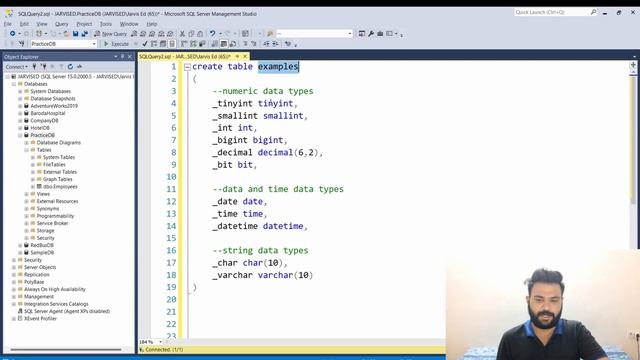Click the Decrease indent toolbar icon
640x360 pixels.
[267, 44]
